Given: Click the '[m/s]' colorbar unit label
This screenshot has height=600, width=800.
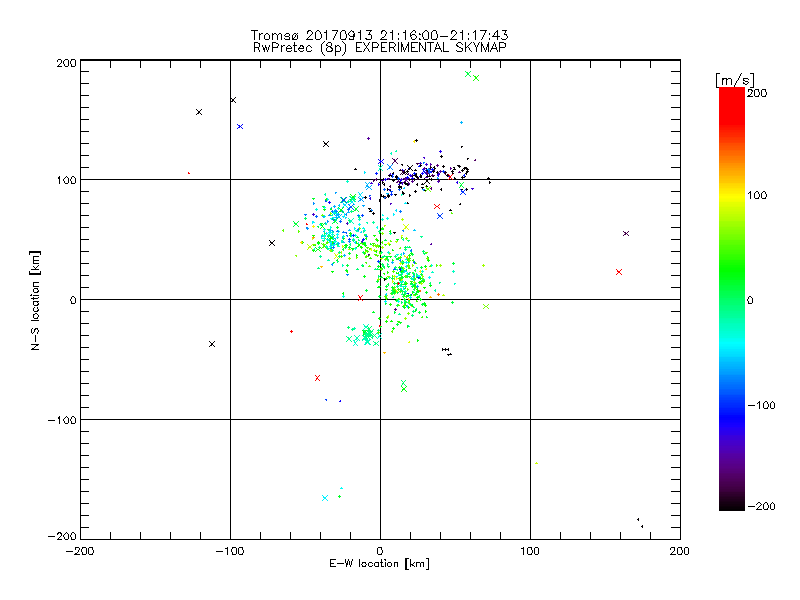Looking at the screenshot, I should (735, 80).
